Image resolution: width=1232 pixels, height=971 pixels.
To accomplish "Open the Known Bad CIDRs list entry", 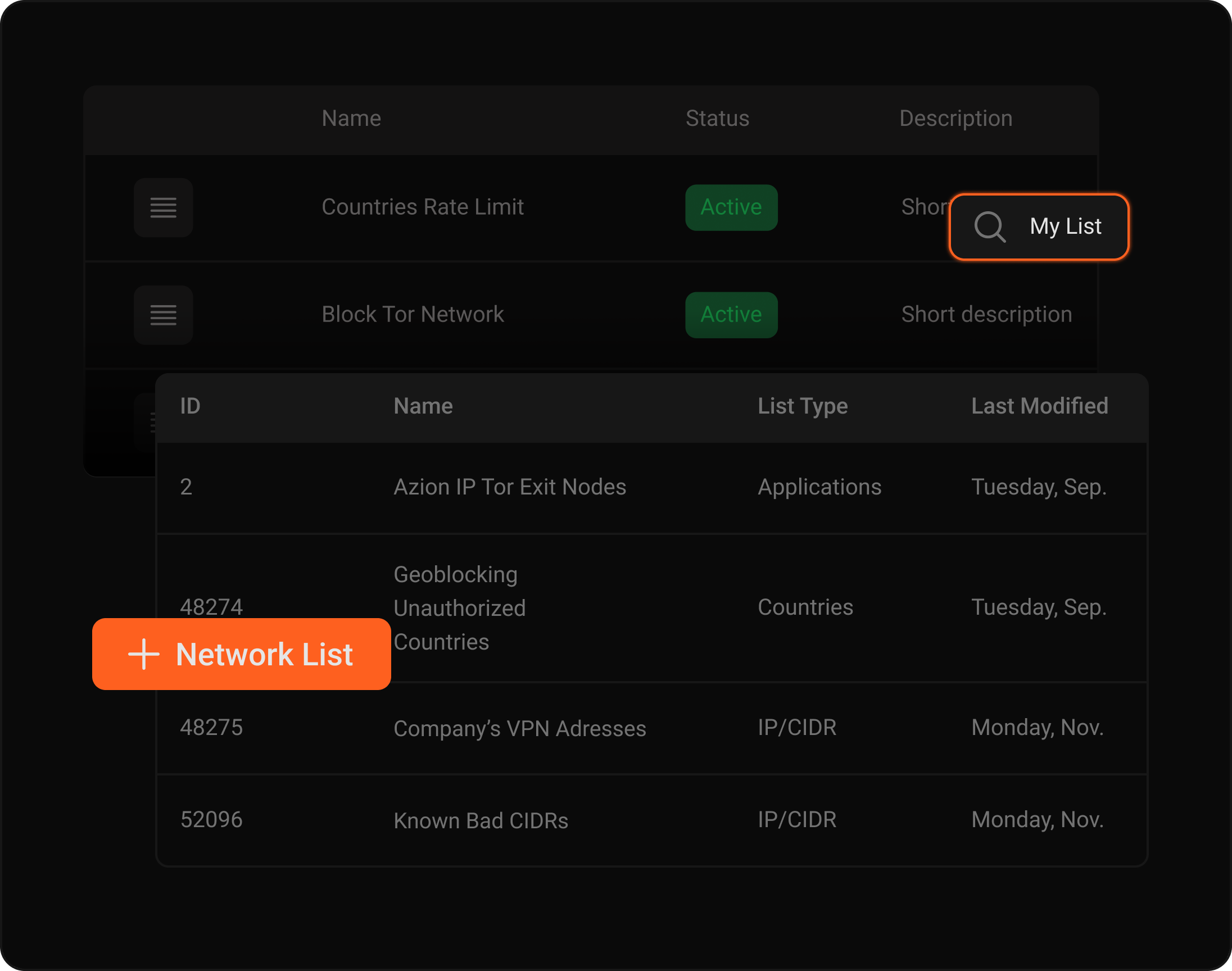I will click(x=481, y=820).
